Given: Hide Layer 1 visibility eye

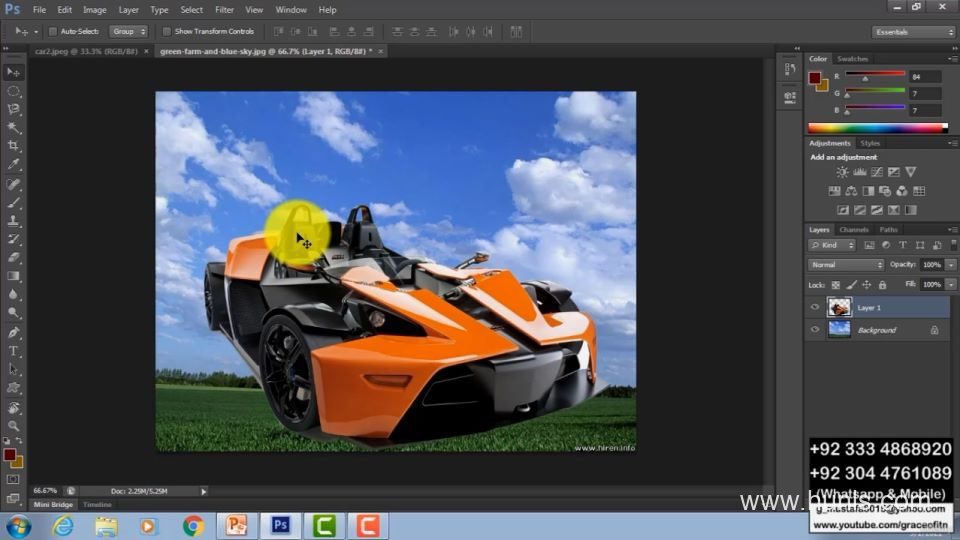Looking at the screenshot, I should pyautogui.click(x=815, y=307).
